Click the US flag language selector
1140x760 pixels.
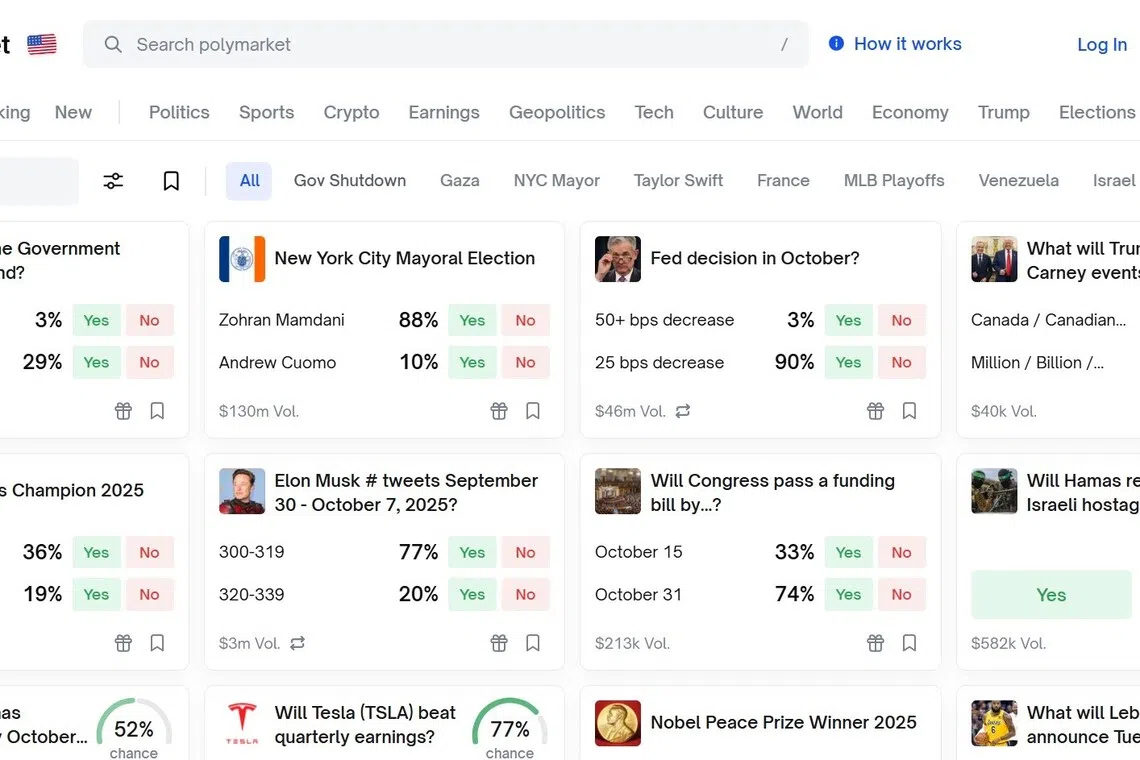(x=41, y=44)
